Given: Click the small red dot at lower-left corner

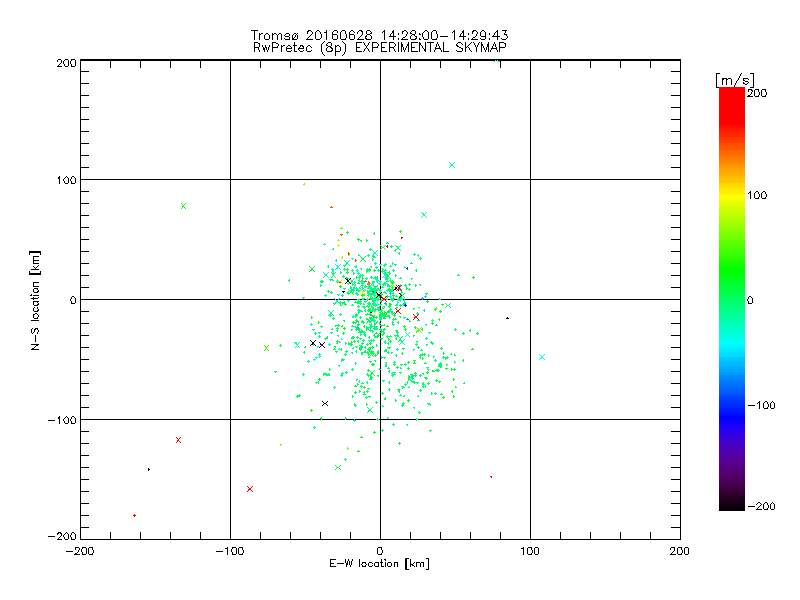Looking at the screenshot, I should 134,515.
